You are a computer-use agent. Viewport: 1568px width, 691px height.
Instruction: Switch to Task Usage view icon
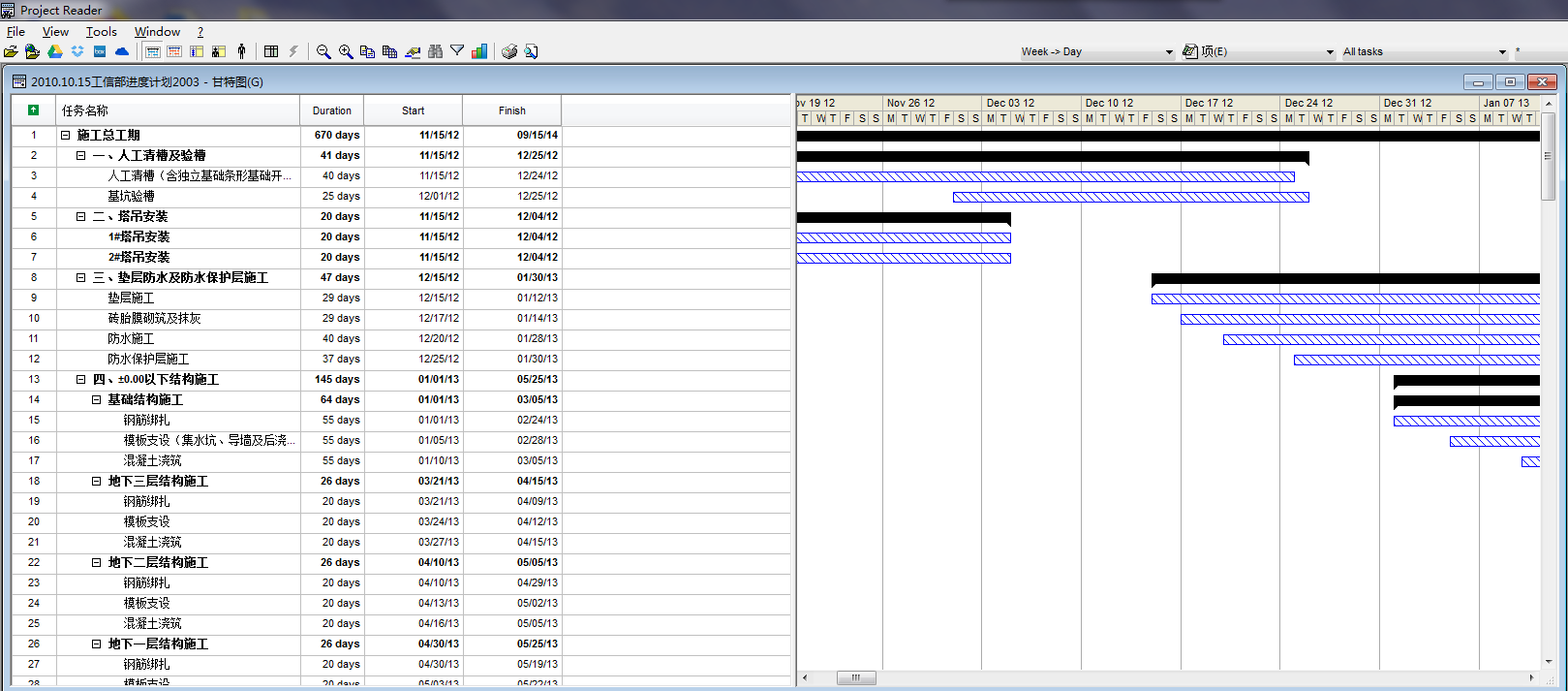pyautogui.click(x=197, y=51)
